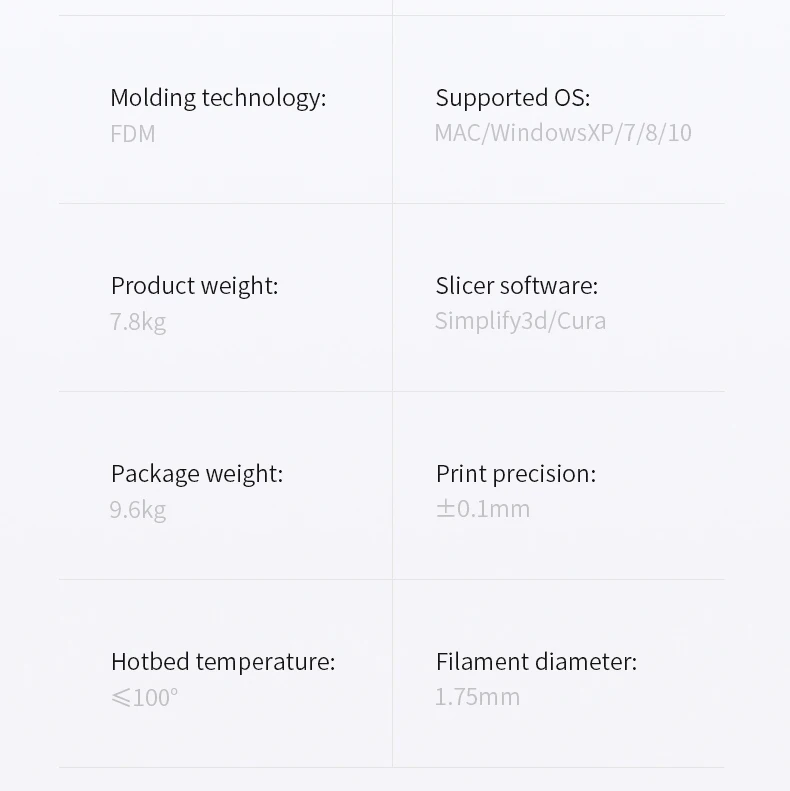This screenshot has width=790, height=791.
Task: Select the 0.1mm precision number
Action: tap(494, 509)
